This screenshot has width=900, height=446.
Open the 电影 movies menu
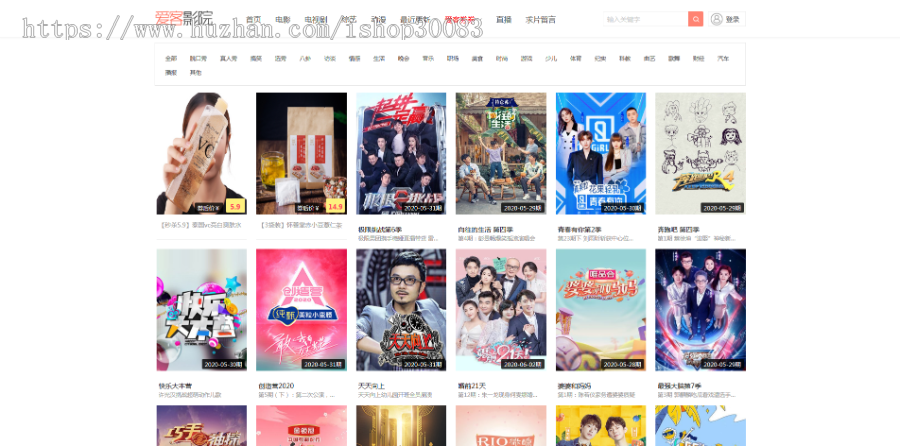click(282, 20)
